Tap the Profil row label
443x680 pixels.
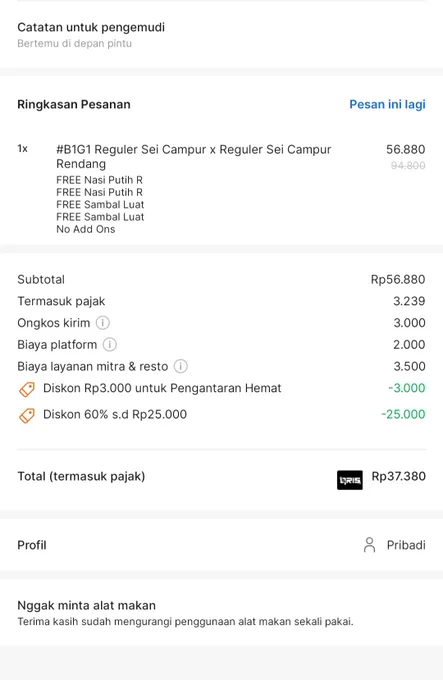[32, 545]
